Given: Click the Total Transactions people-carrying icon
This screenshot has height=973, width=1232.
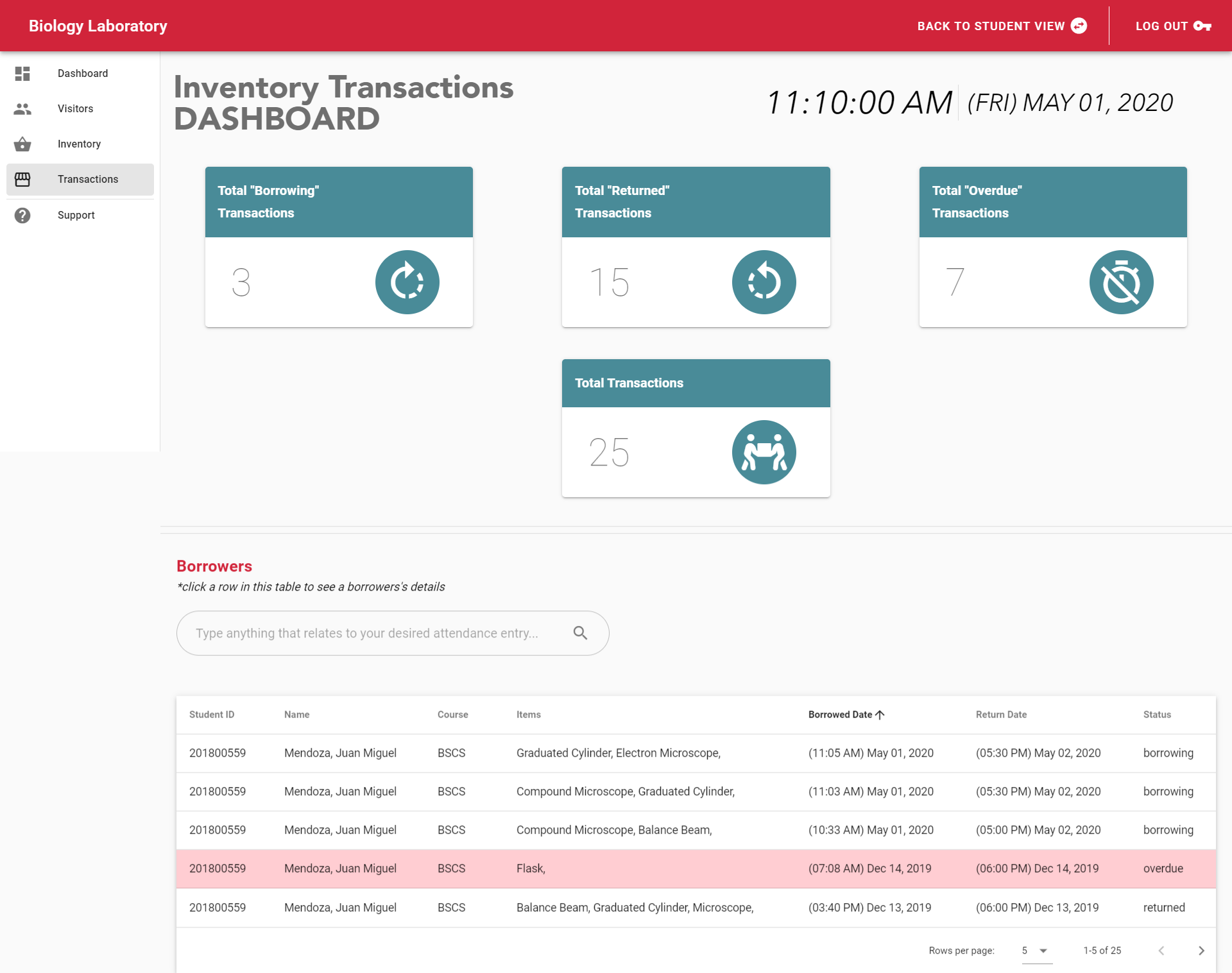Looking at the screenshot, I should (764, 452).
